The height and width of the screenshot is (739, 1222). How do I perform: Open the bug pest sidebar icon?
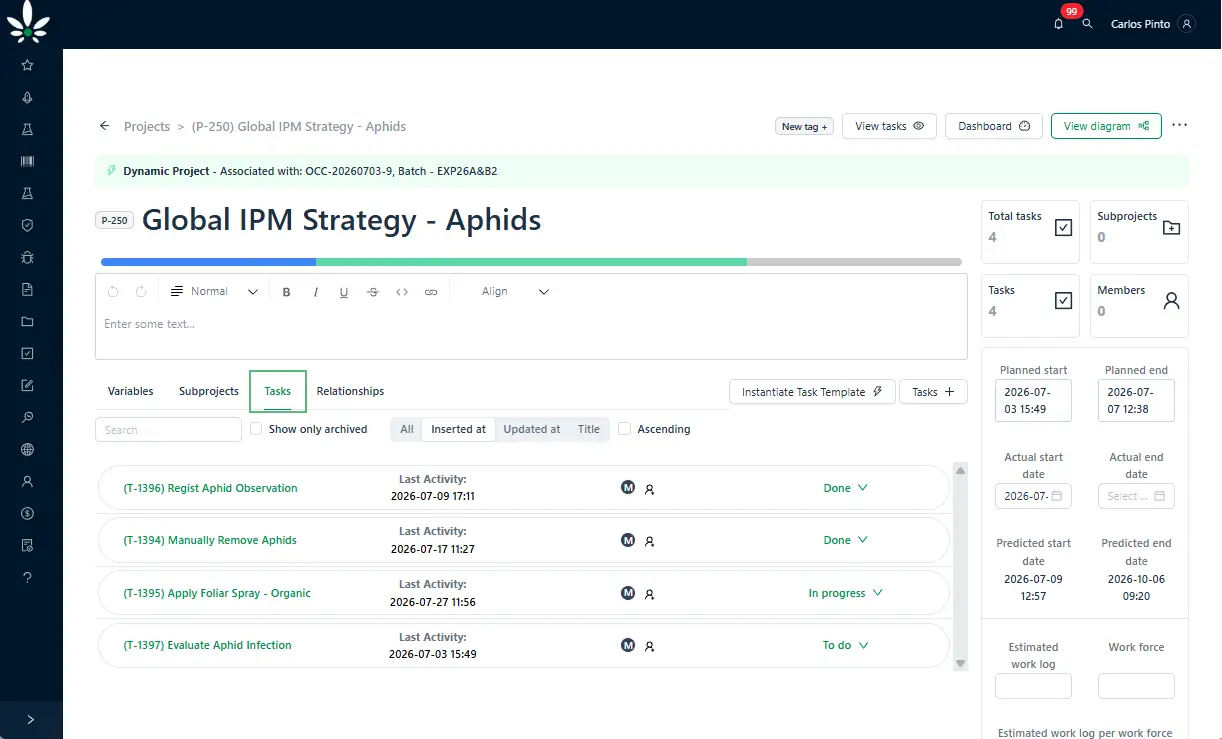pos(27,257)
